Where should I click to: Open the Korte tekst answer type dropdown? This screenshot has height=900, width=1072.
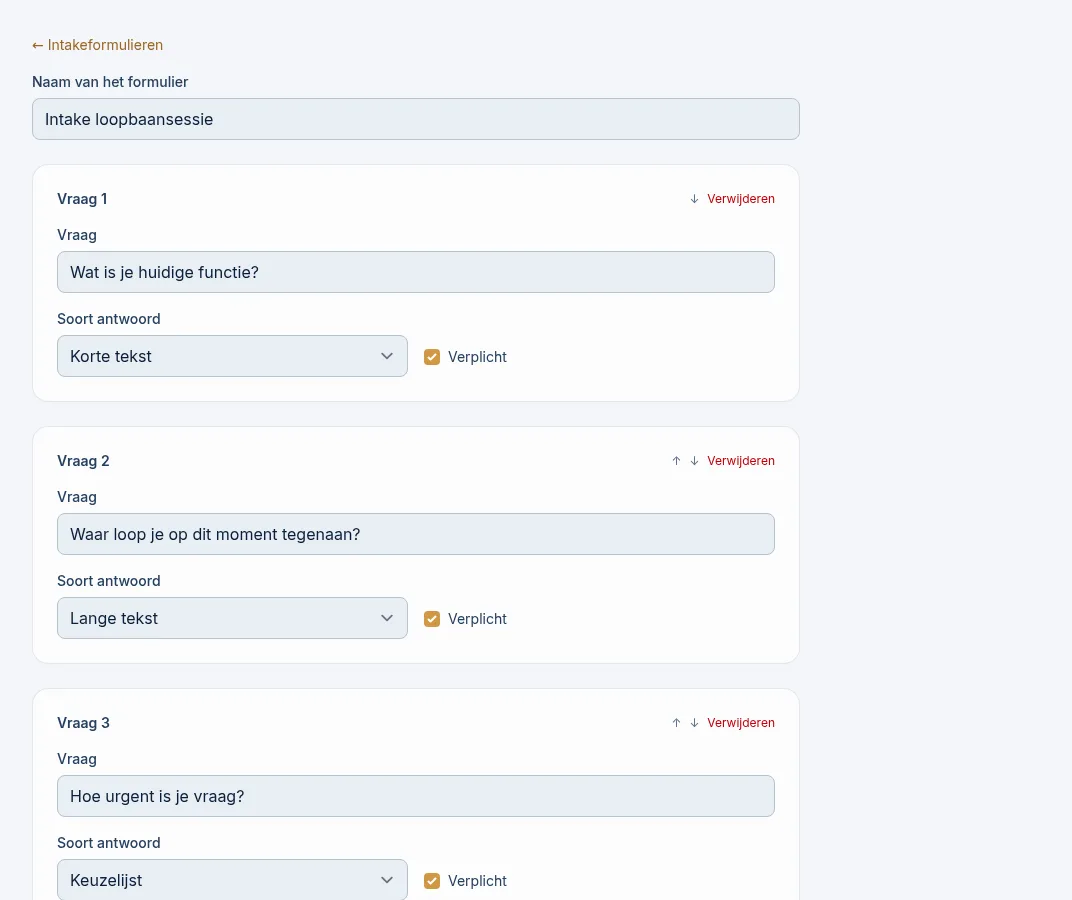pyautogui.click(x=232, y=356)
